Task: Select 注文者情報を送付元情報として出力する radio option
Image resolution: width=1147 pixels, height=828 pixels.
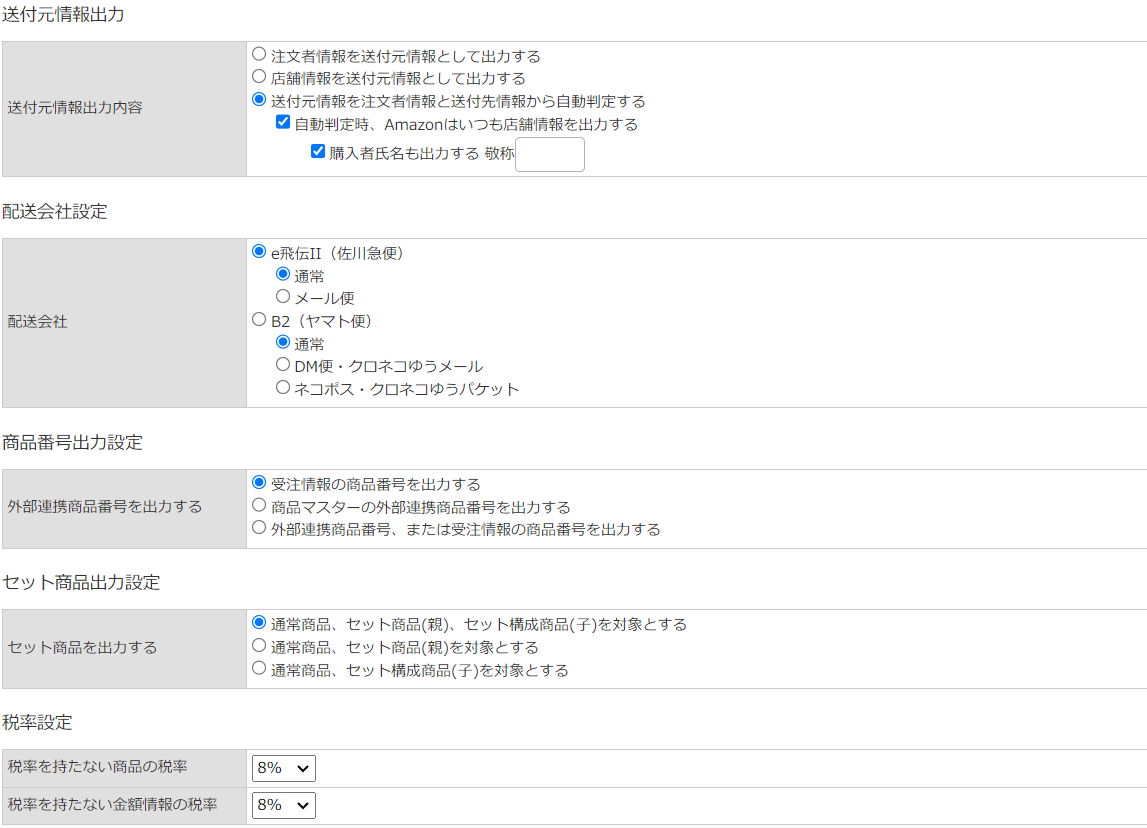Action: click(260, 55)
